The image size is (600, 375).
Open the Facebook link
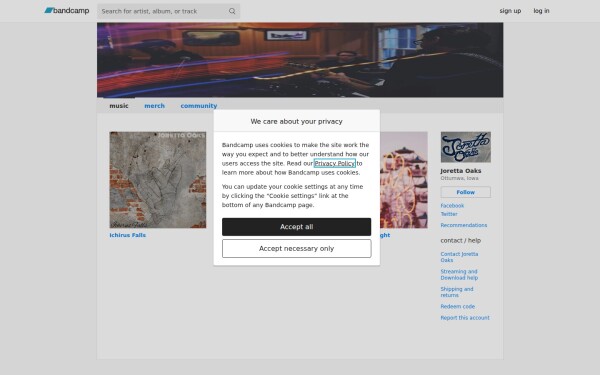452,205
